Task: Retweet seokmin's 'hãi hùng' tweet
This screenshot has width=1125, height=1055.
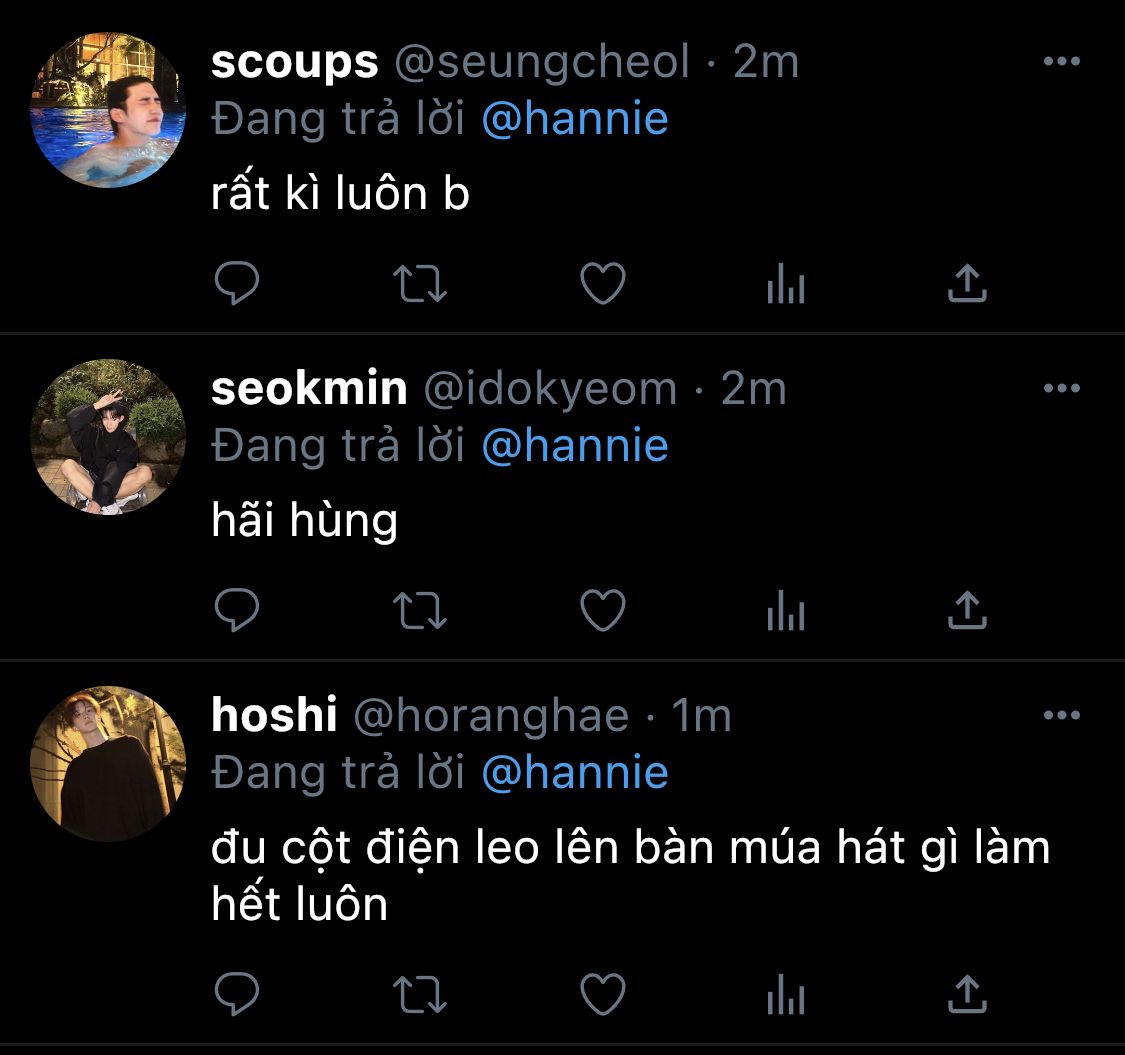Action: pyautogui.click(x=420, y=610)
